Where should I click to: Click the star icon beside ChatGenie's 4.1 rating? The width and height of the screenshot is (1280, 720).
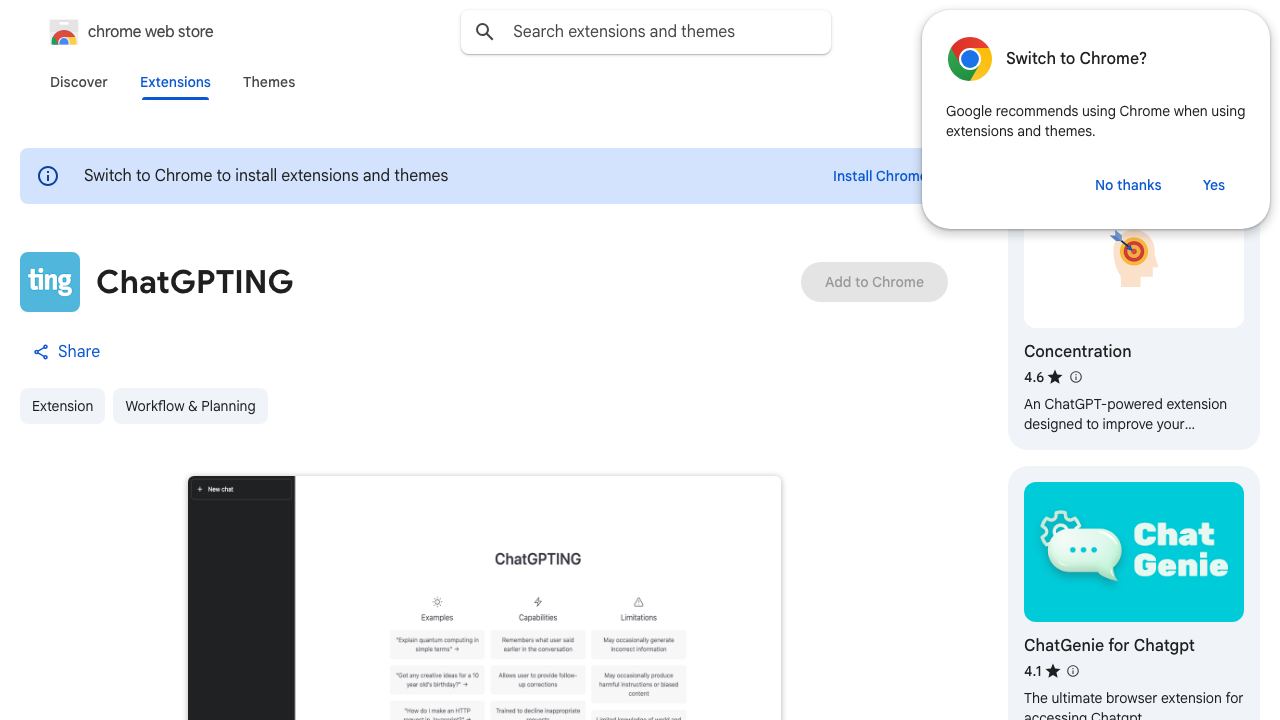1053,671
